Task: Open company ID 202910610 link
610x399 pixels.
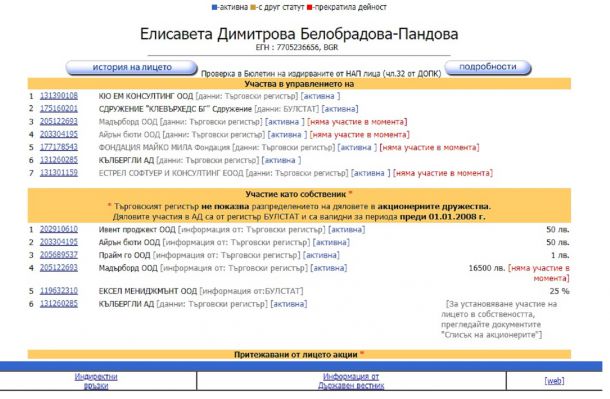Action: click(x=59, y=229)
